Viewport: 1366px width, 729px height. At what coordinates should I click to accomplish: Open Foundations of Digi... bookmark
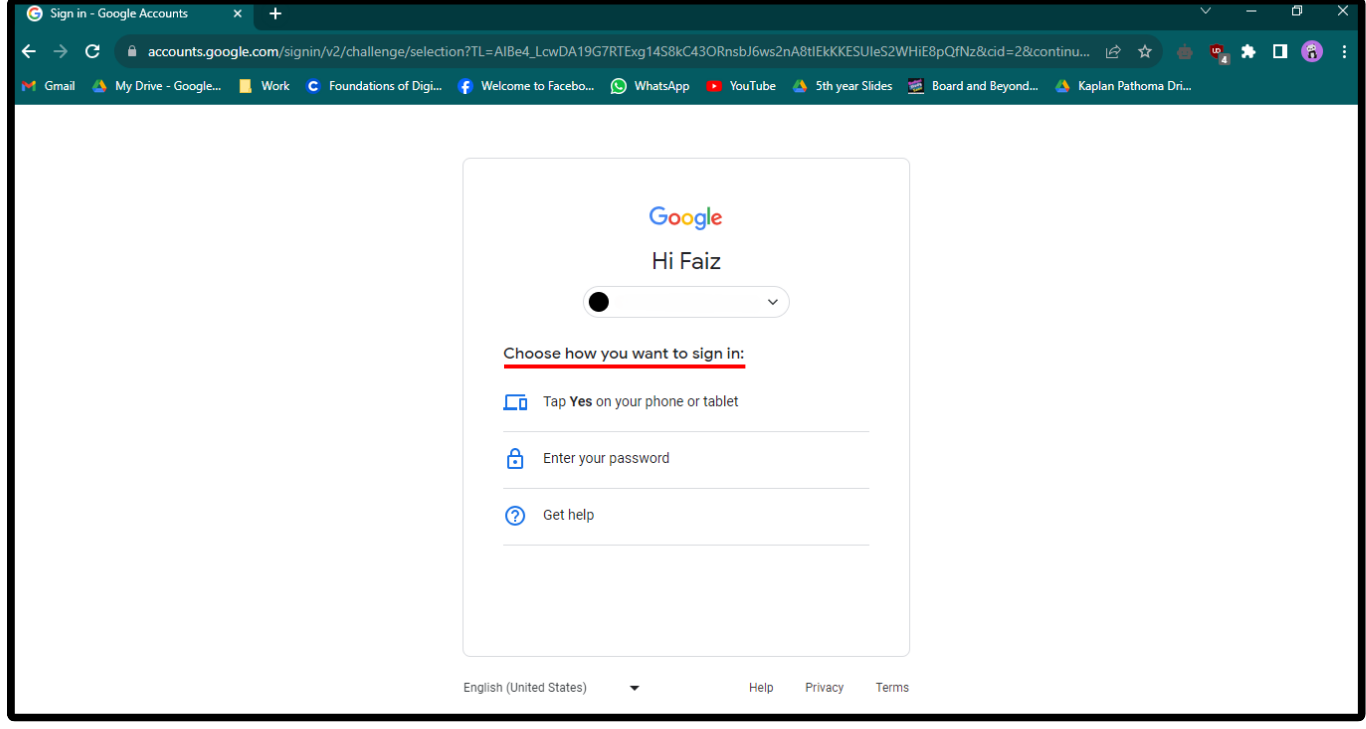click(x=374, y=86)
